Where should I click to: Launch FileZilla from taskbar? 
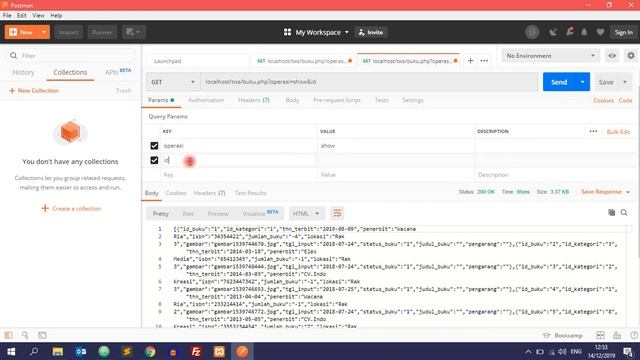point(196,351)
